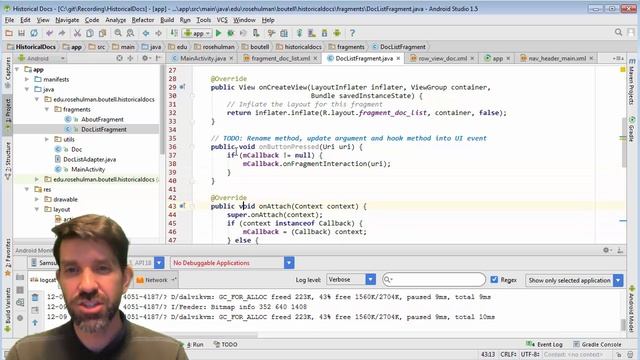This screenshot has width=640, height=360.
Task: Toggle the Captures tool window button
Action: point(8,72)
